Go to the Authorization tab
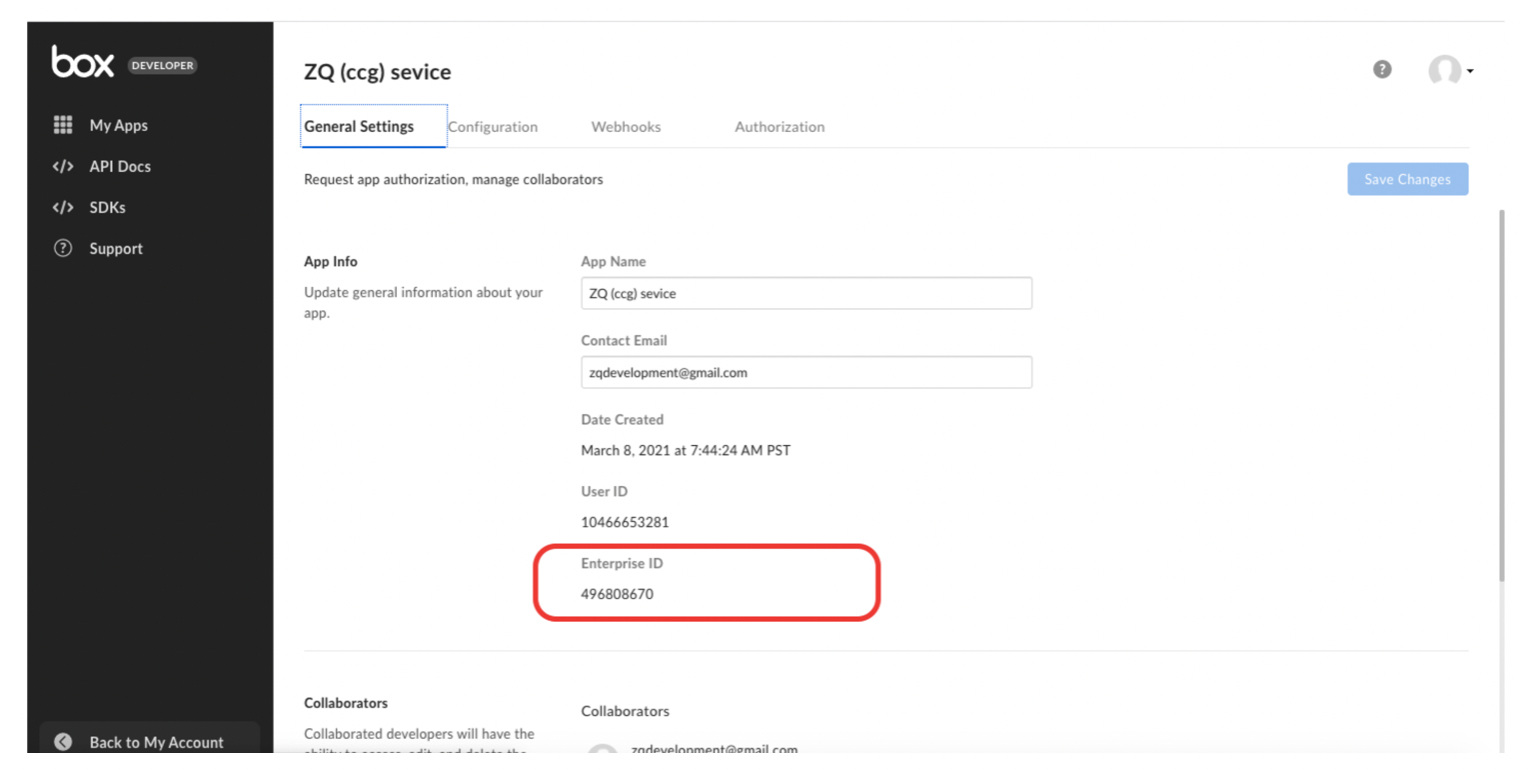The image size is (1530, 772). [780, 127]
